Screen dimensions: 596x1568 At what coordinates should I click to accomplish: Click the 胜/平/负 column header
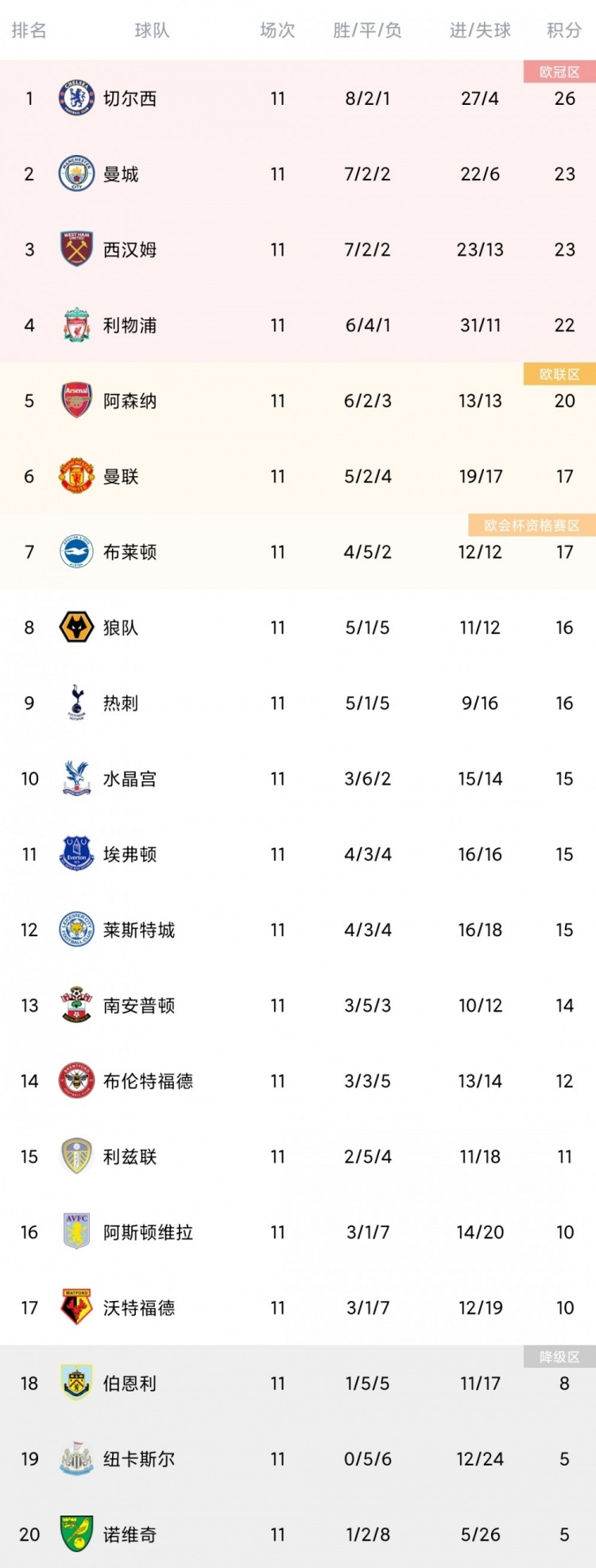point(367,30)
